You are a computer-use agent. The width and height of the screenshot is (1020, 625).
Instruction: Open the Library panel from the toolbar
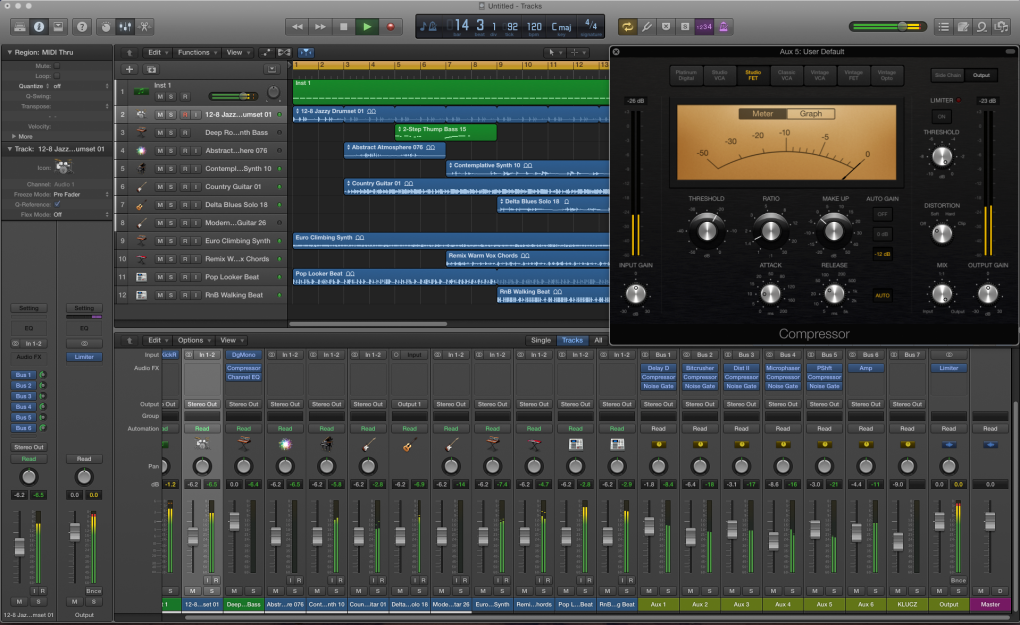(20, 27)
